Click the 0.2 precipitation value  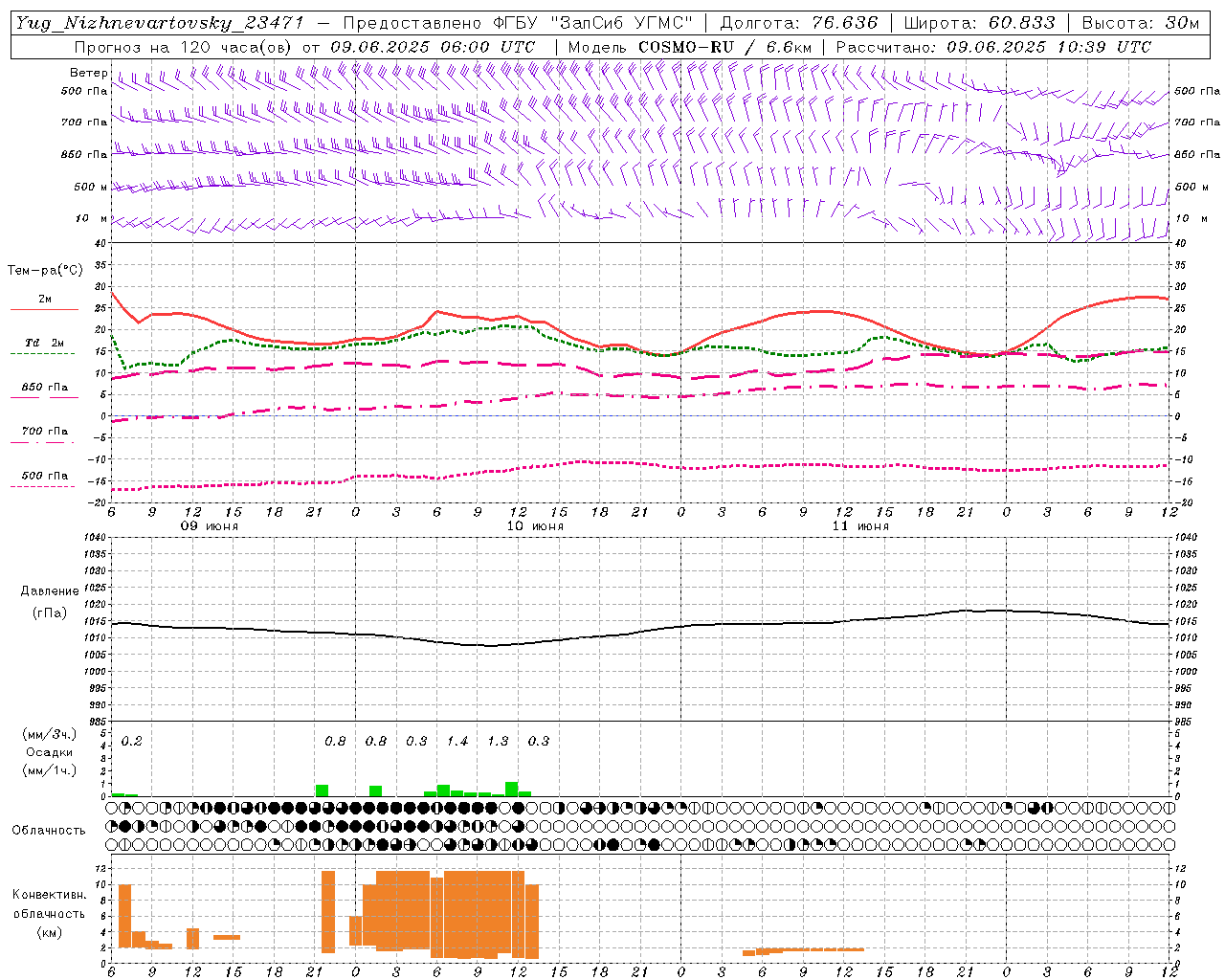coord(132,741)
